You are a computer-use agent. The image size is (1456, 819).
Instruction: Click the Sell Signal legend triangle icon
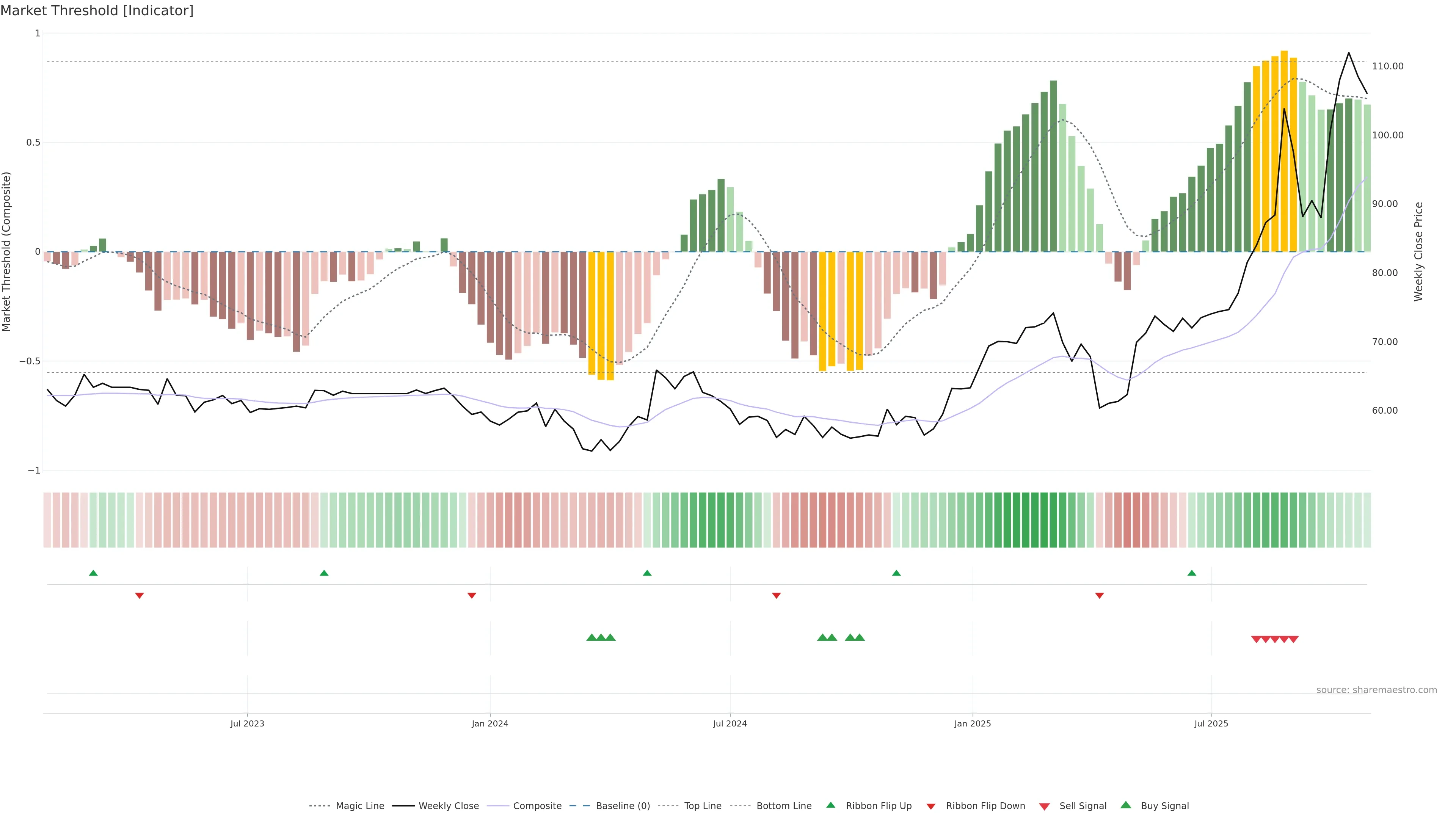tap(1045, 806)
